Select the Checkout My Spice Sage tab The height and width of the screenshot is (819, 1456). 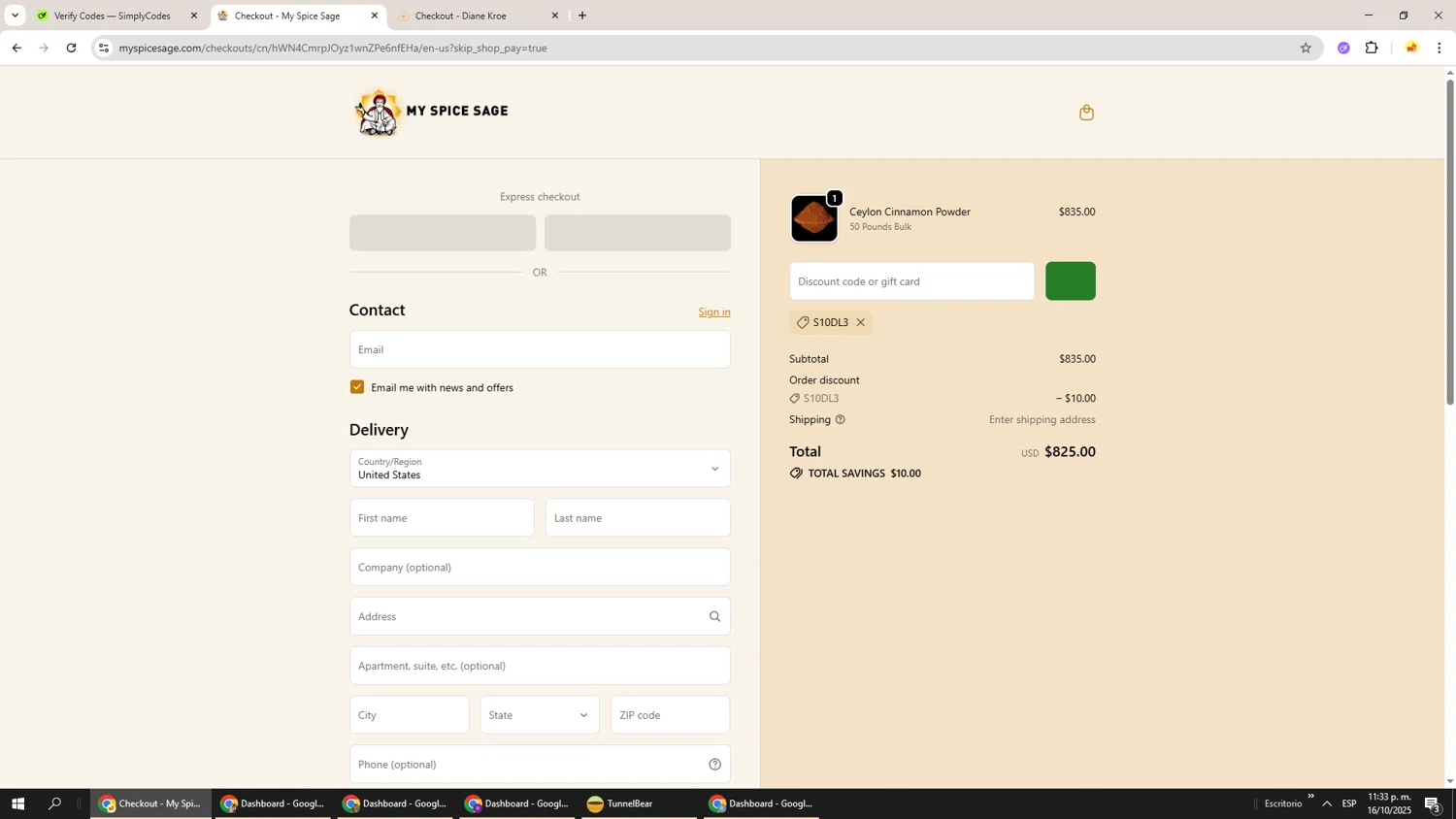(x=296, y=16)
